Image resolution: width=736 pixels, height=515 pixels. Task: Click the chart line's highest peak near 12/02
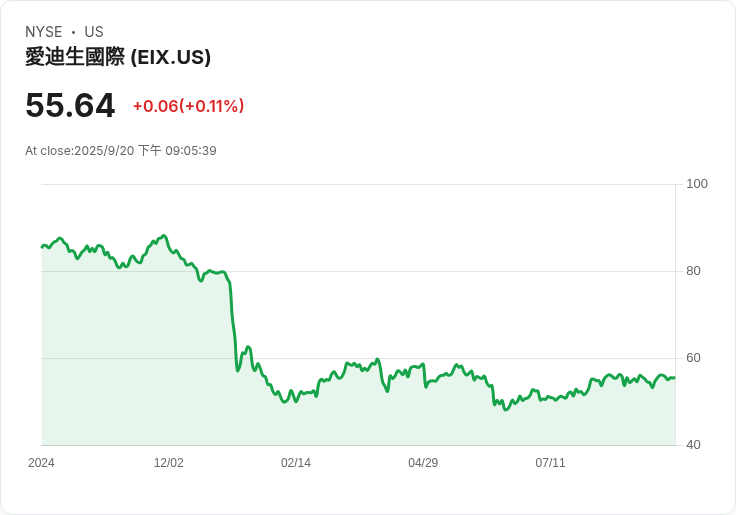click(x=164, y=236)
